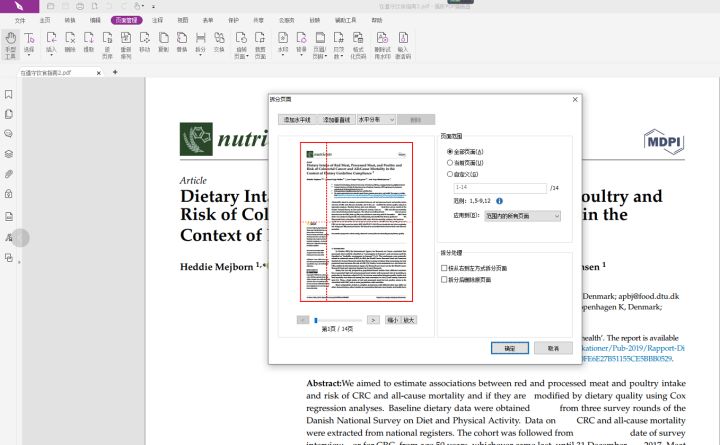Screen dimensions: 720x445
Task: Click the Watermark (水印) toolbar icon
Action: [283, 43]
